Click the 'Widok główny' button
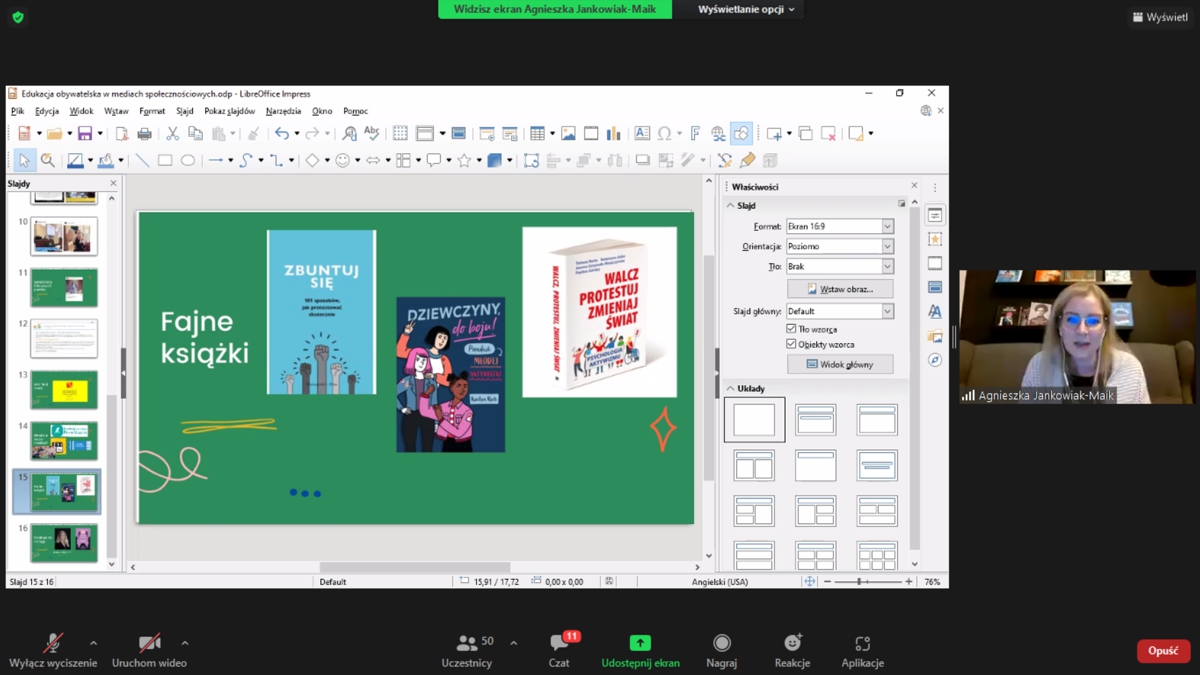 click(x=840, y=365)
